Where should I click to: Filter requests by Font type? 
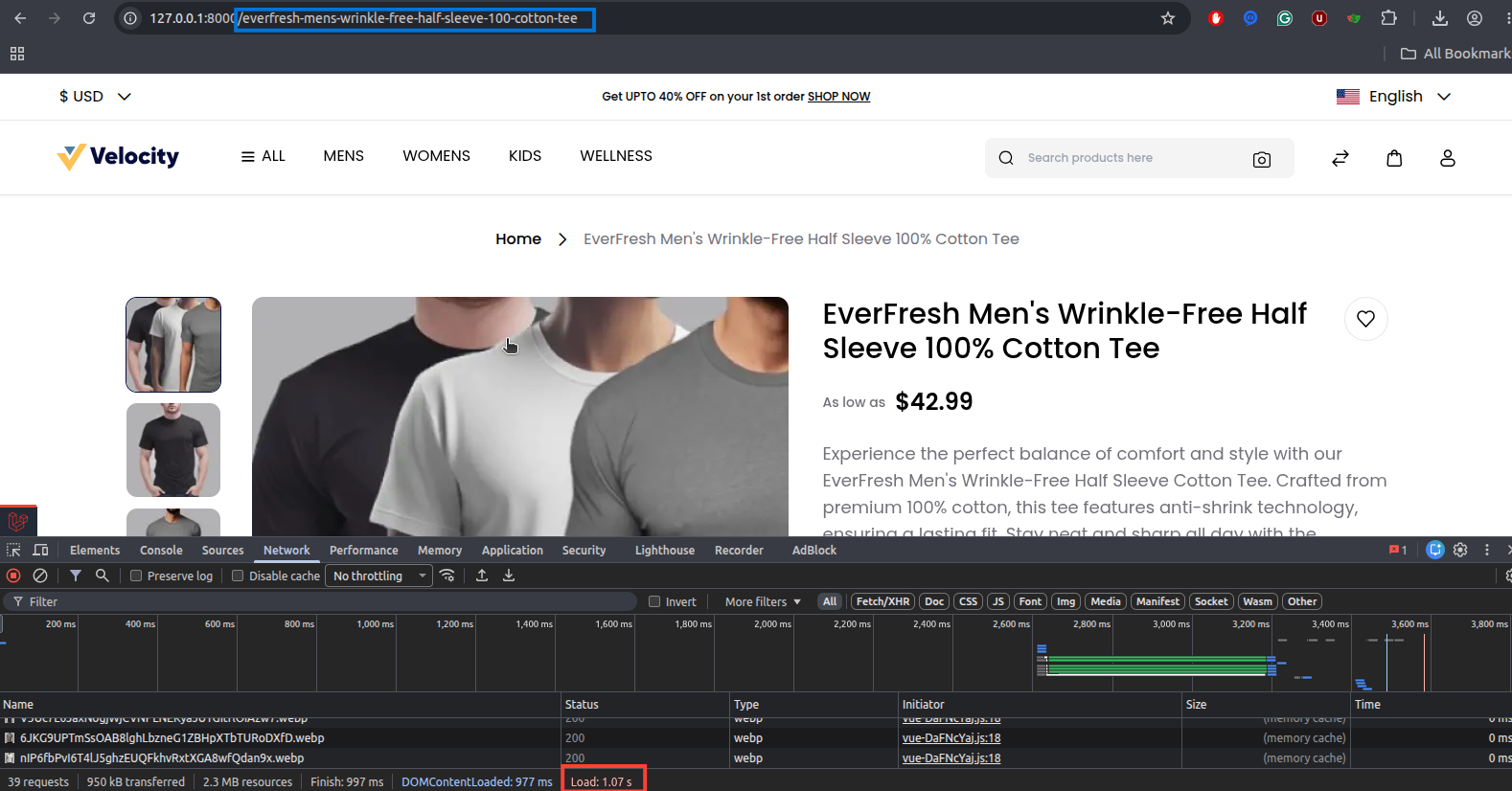click(x=1030, y=601)
